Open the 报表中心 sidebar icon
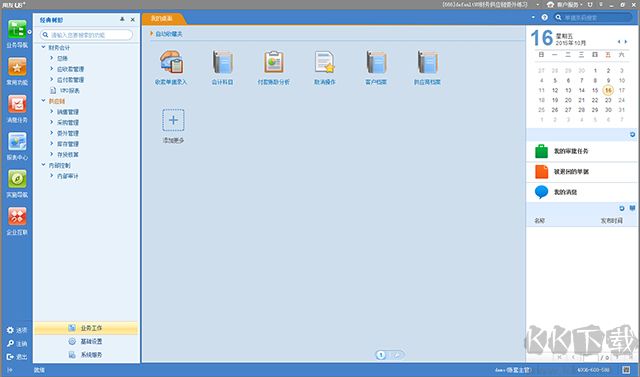The width and height of the screenshot is (640, 377). tap(17, 142)
